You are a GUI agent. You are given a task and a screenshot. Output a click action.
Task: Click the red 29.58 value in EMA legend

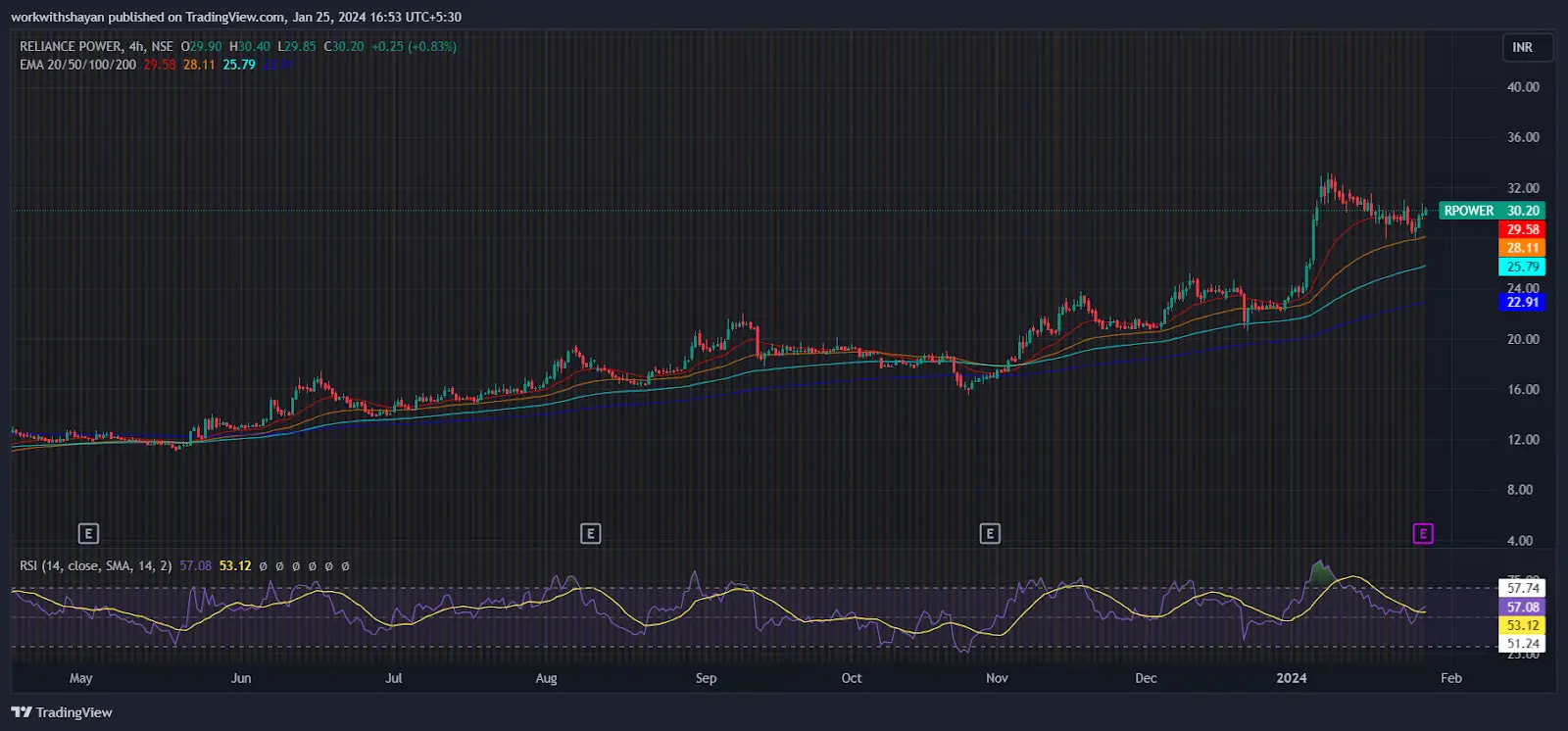pos(160,65)
